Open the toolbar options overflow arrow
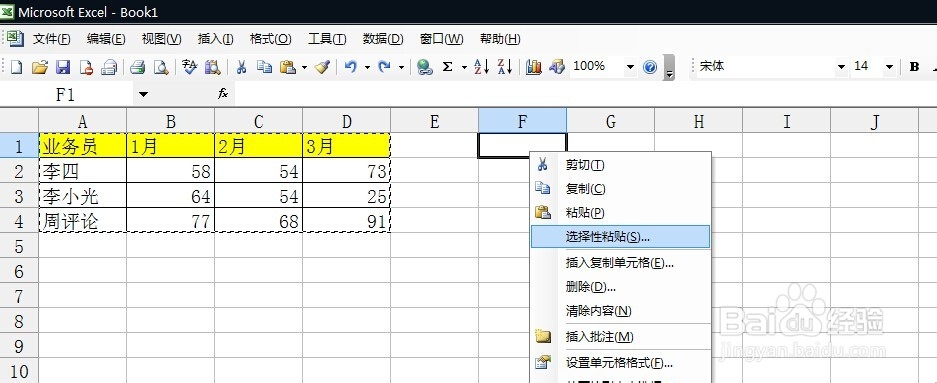Screen dimensions: 937x383 click(669, 68)
